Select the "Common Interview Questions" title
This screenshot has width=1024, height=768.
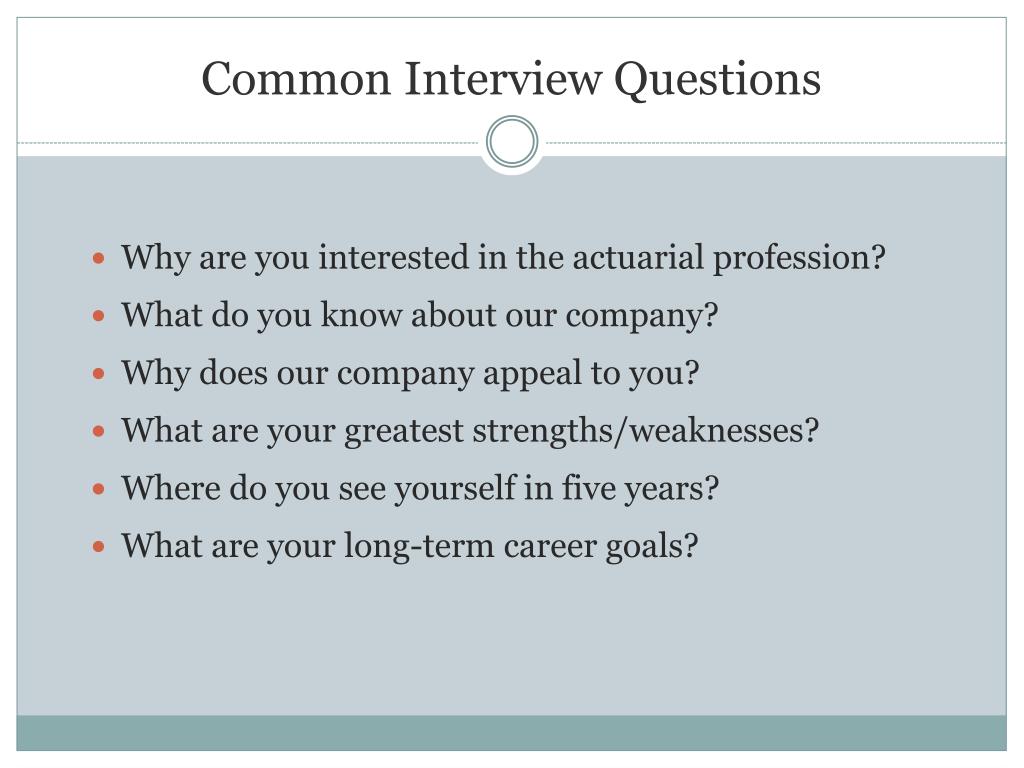pyautogui.click(x=511, y=78)
